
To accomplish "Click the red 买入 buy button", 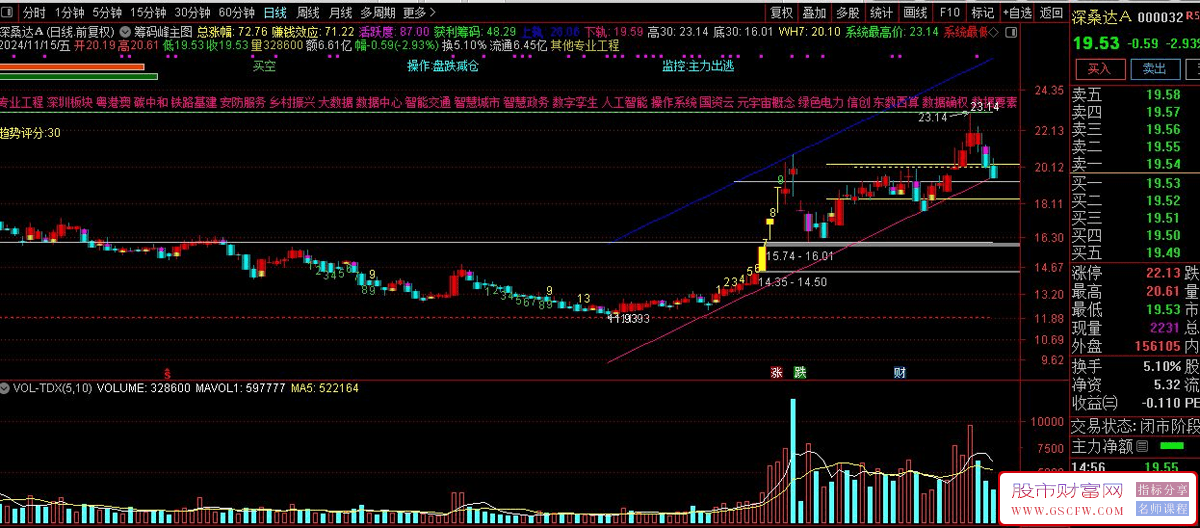I will point(1100,68).
